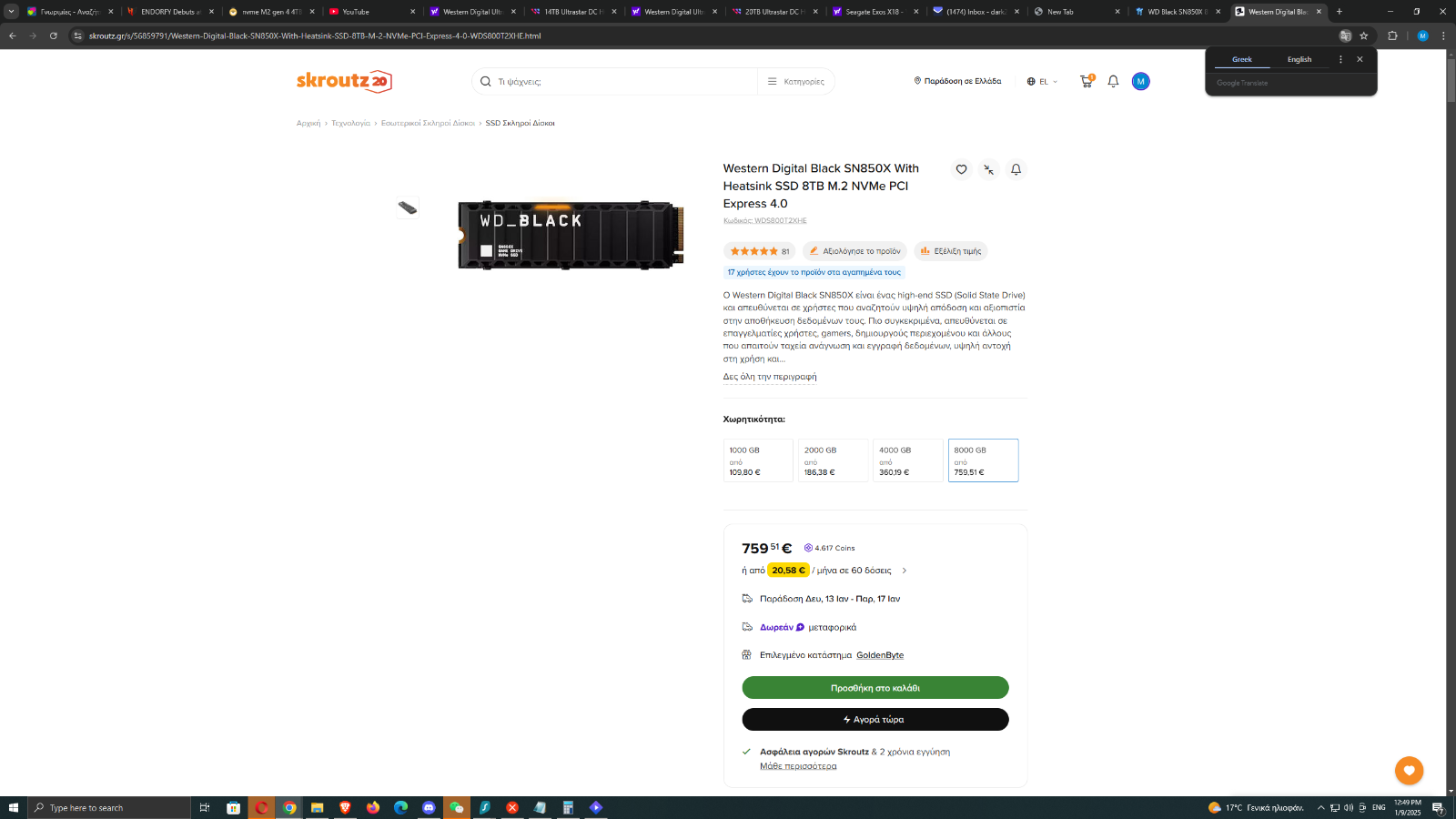Screen dimensions: 1456x819
Task: Open site information icon in address bar
Action: coord(77,35)
